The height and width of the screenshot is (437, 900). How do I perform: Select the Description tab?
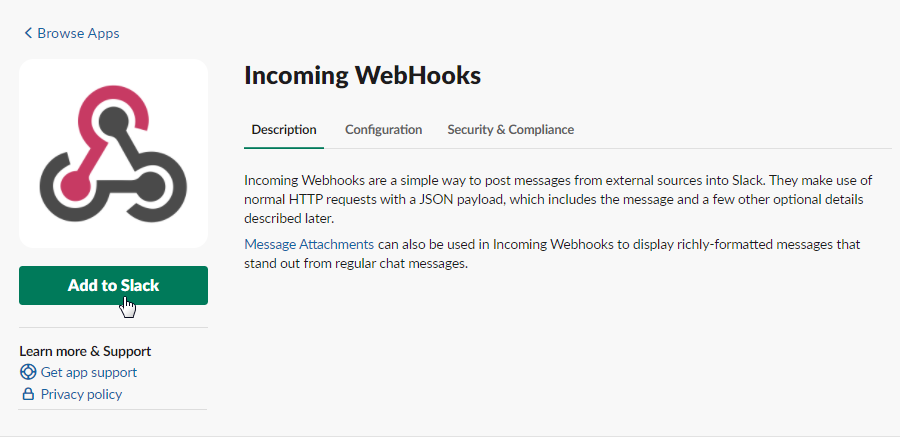pos(284,130)
